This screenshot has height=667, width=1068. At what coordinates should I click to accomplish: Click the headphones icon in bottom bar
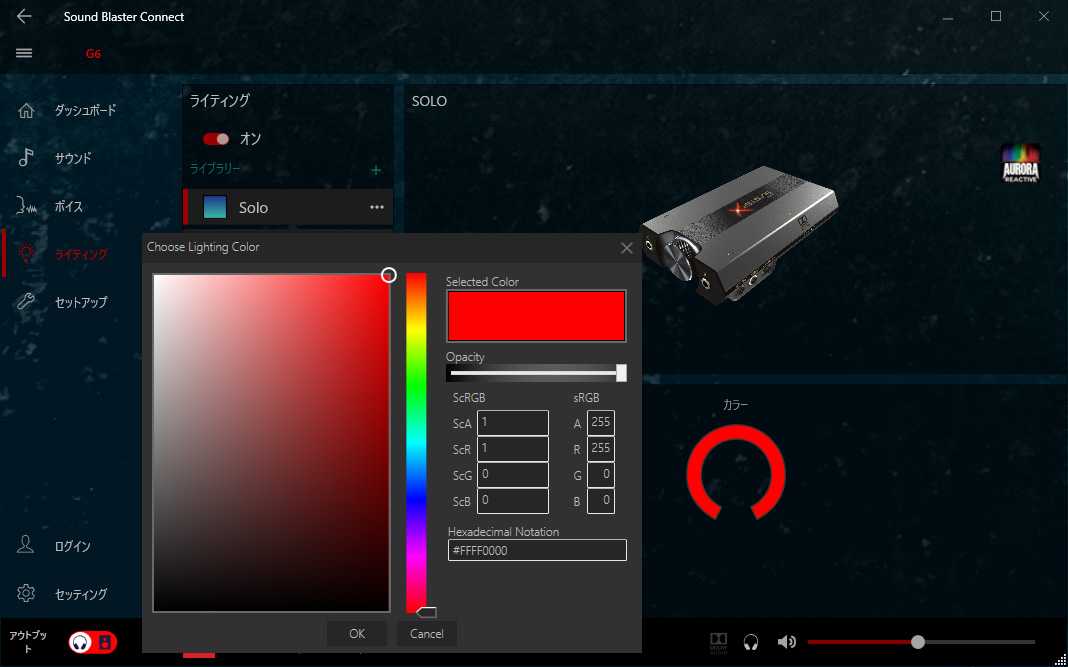click(x=751, y=642)
